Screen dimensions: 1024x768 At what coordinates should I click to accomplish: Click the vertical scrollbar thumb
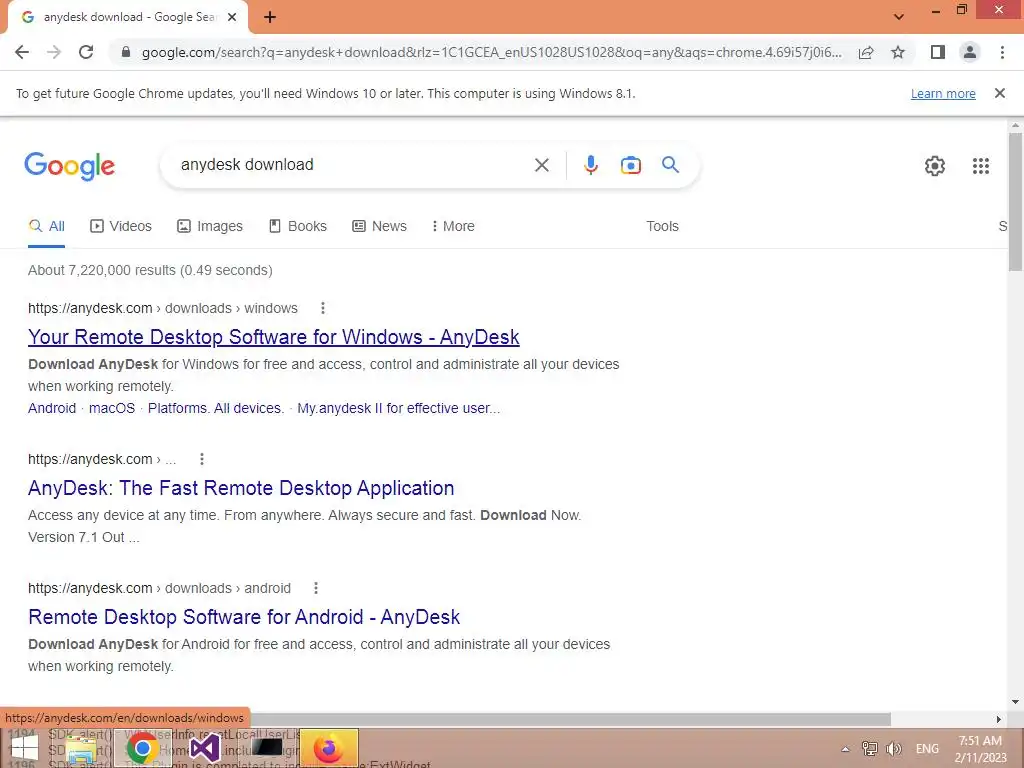click(1016, 202)
